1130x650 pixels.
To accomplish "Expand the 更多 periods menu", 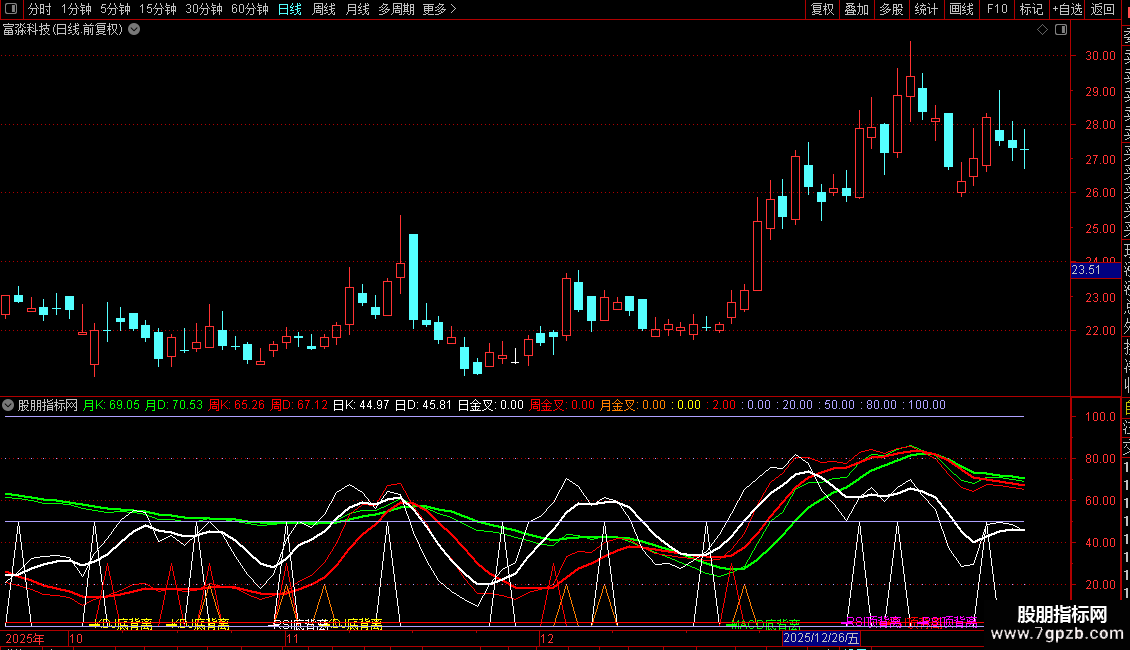I will pos(440,9).
